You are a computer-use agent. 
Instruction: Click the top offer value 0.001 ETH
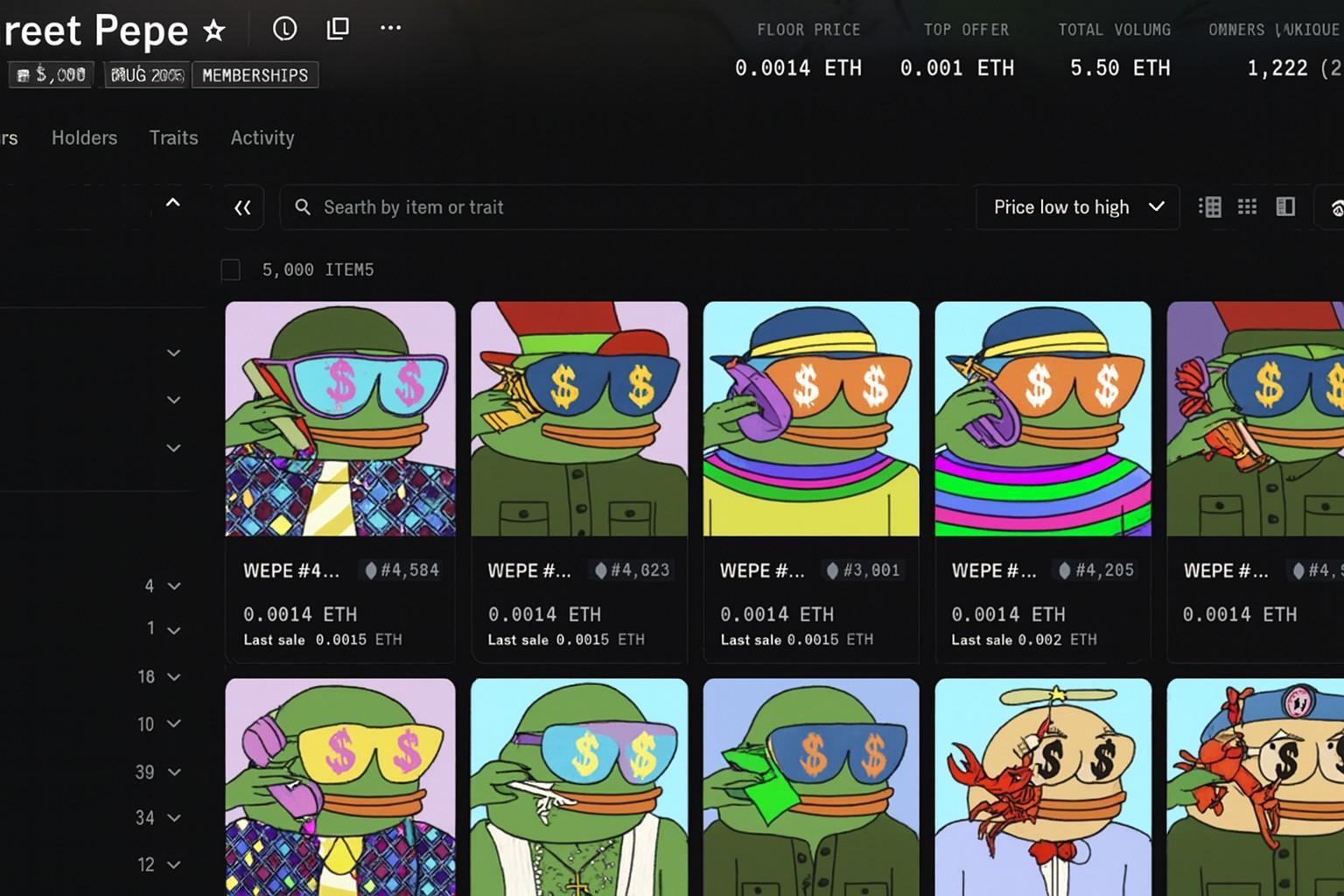(957, 68)
